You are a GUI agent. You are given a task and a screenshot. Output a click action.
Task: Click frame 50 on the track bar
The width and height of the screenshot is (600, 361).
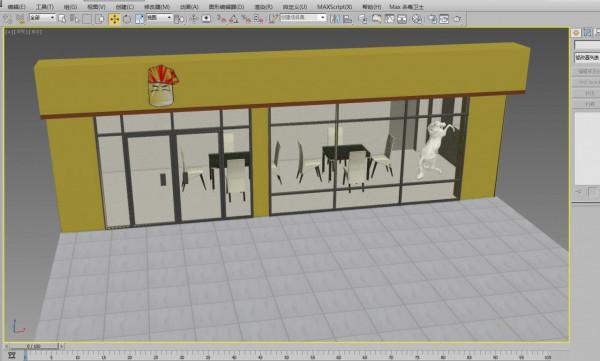[286, 357]
